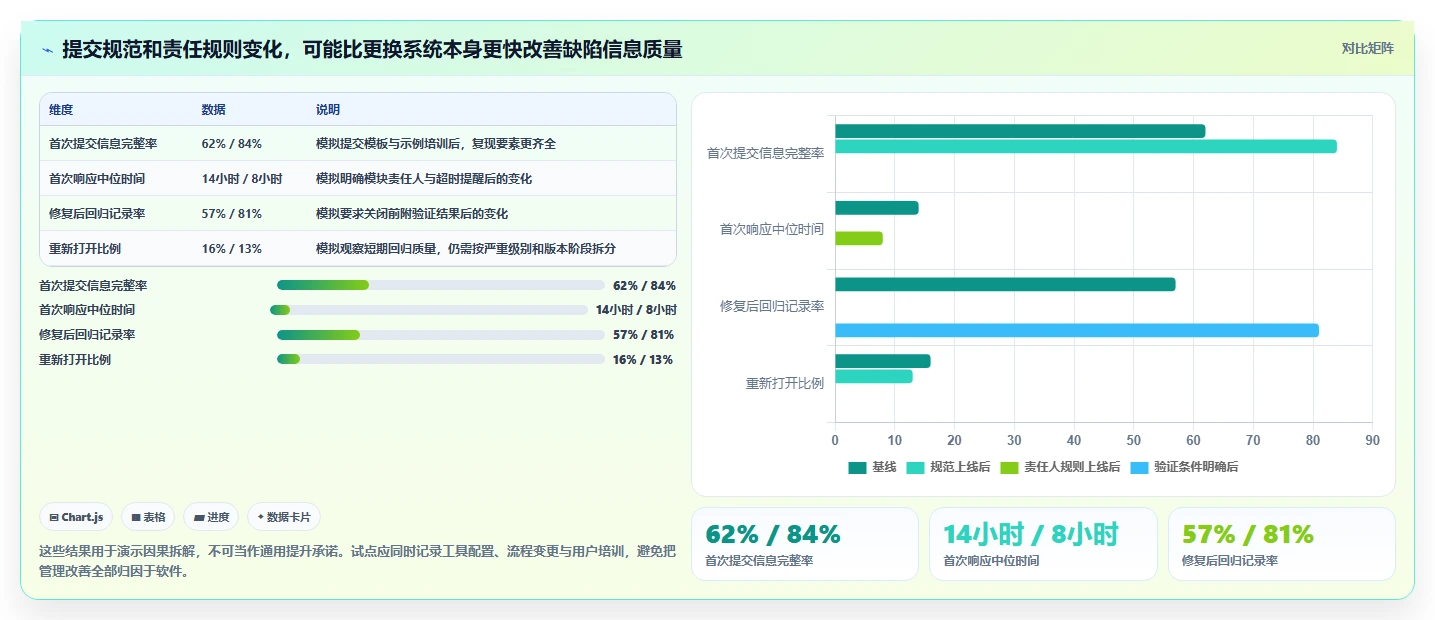Open the 57% / 81% data card
The image size is (1435, 620).
1282,544
